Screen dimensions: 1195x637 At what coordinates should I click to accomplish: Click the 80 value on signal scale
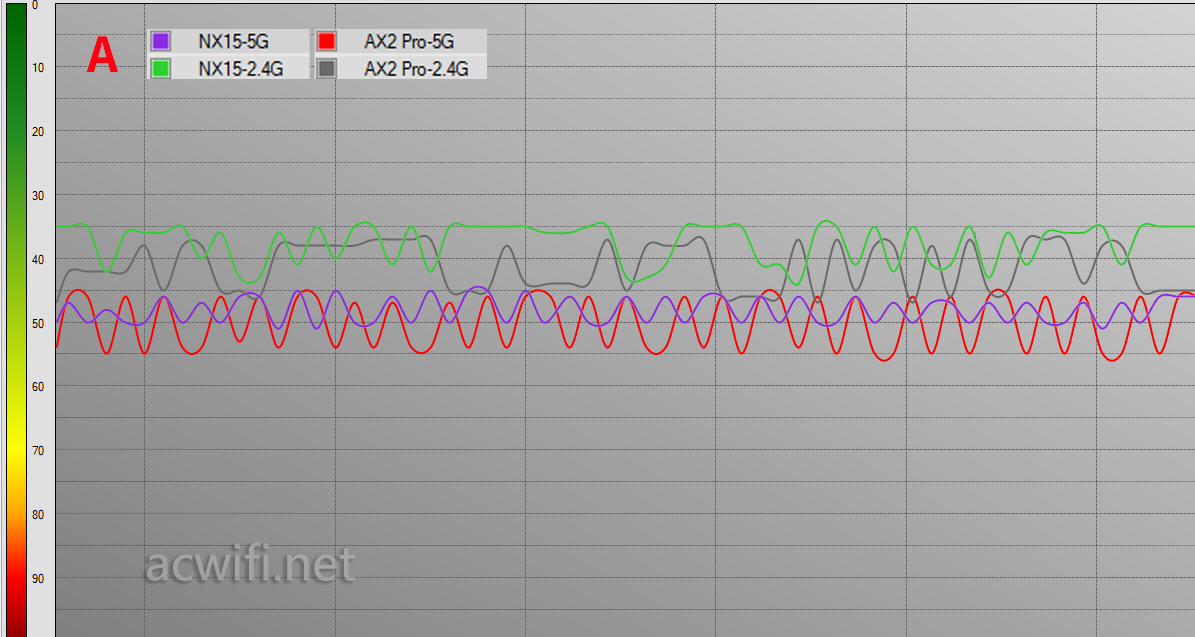coord(38,515)
